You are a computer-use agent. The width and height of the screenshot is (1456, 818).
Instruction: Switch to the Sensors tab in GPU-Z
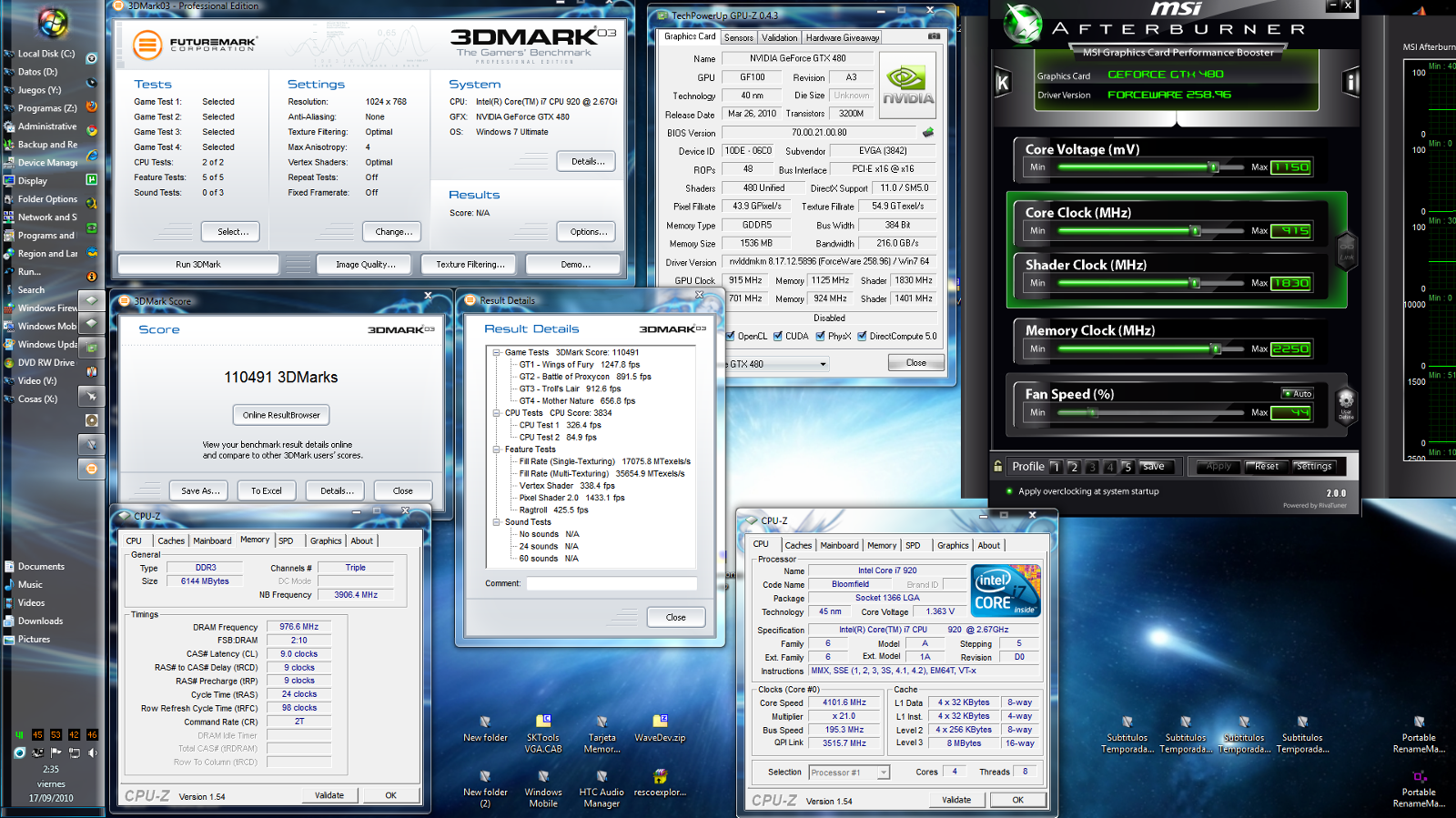(739, 37)
